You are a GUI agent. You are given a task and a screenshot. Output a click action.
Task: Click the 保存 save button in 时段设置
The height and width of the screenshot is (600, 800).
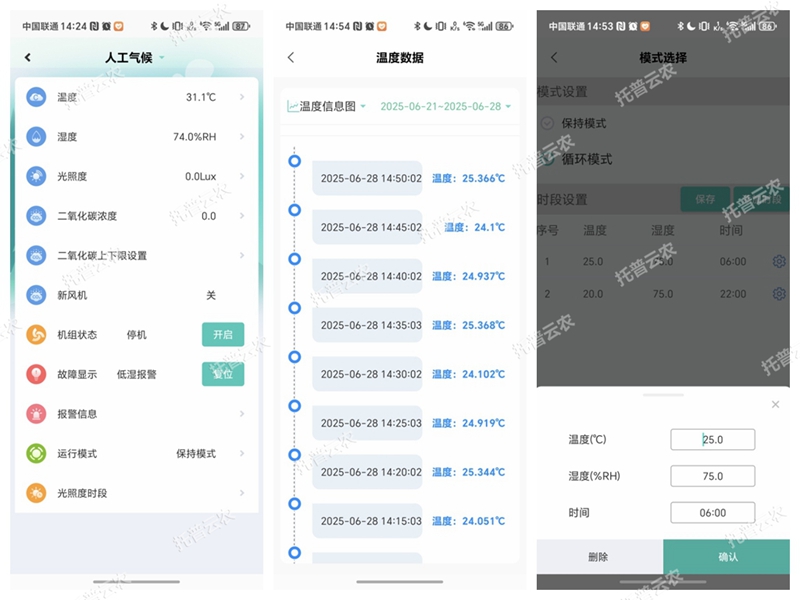(703, 199)
